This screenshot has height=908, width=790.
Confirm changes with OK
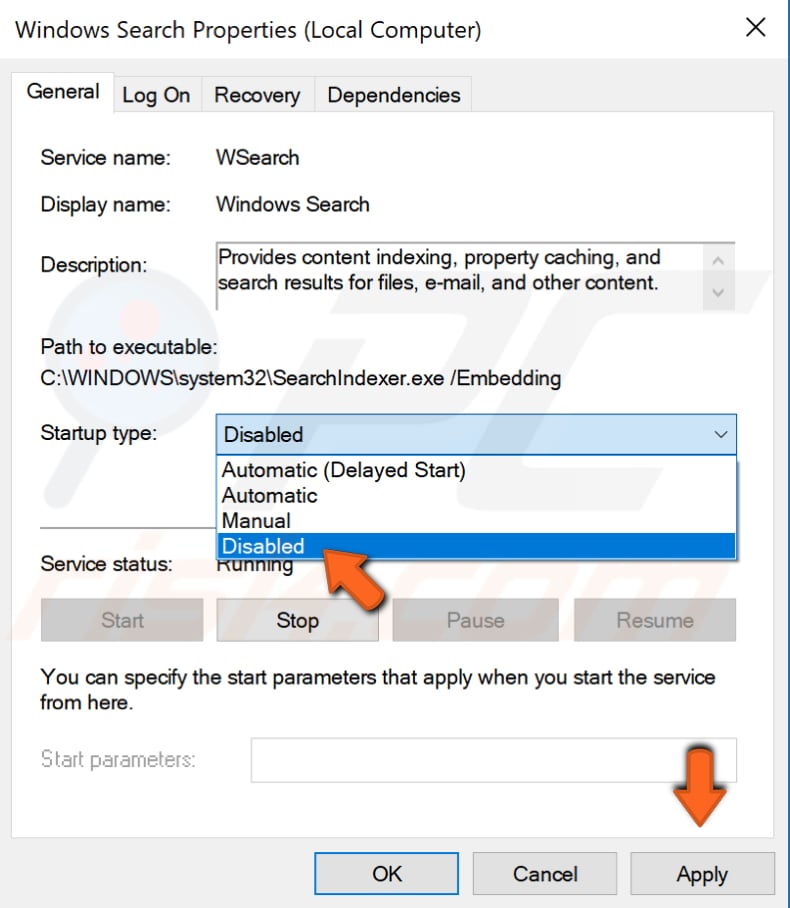point(386,873)
